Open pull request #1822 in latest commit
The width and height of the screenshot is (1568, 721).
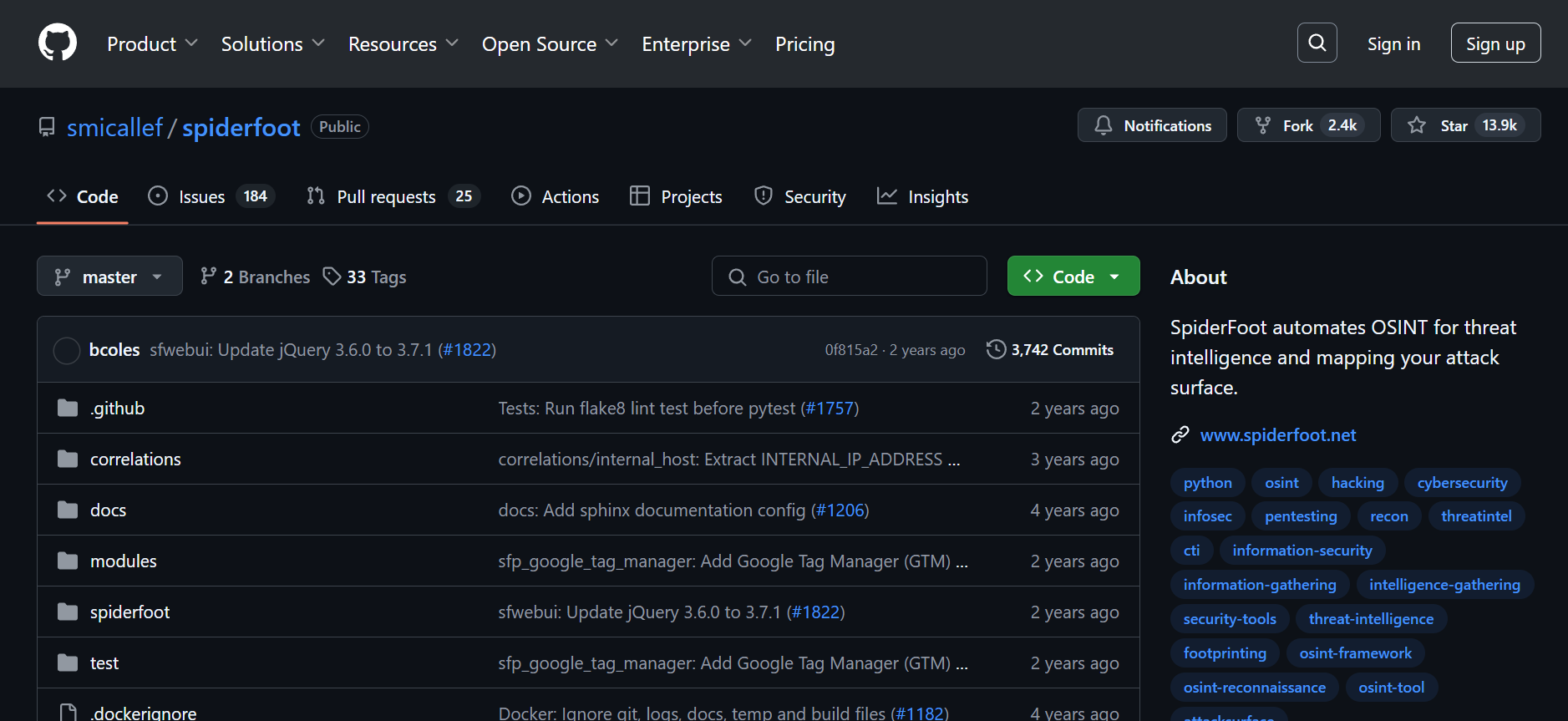point(467,350)
